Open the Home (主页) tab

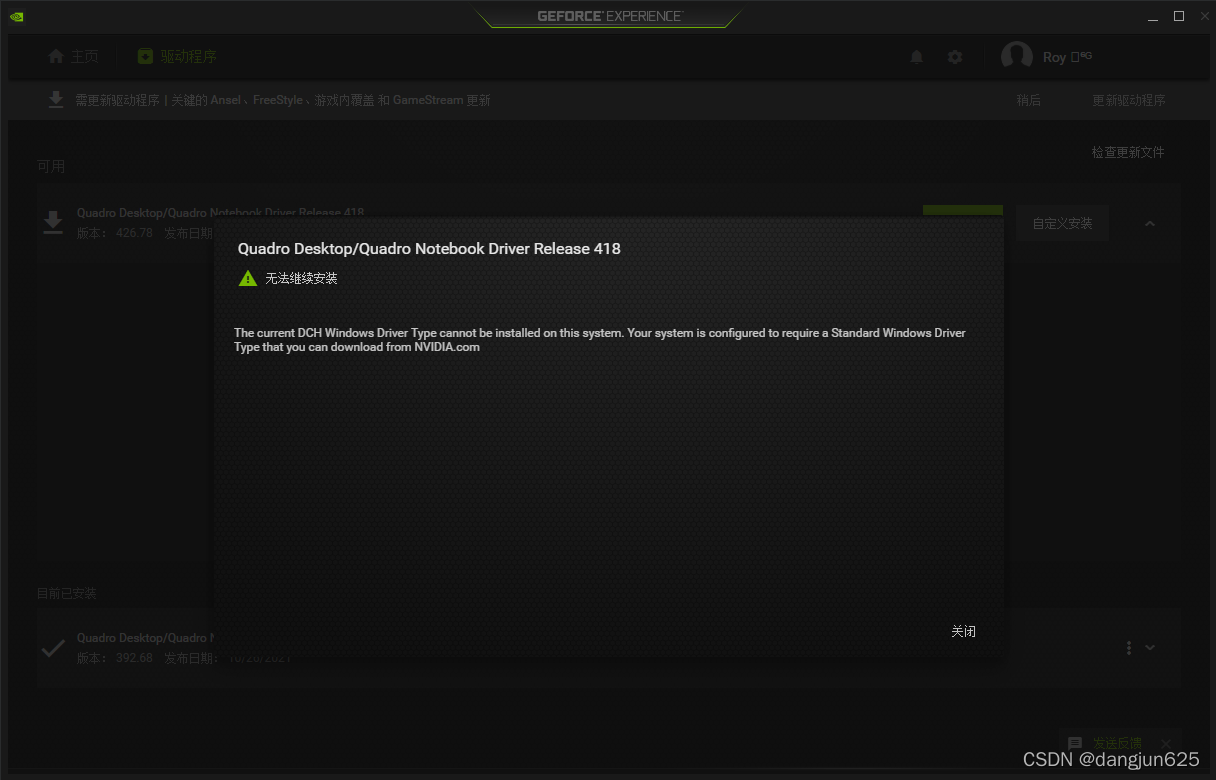(73, 57)
